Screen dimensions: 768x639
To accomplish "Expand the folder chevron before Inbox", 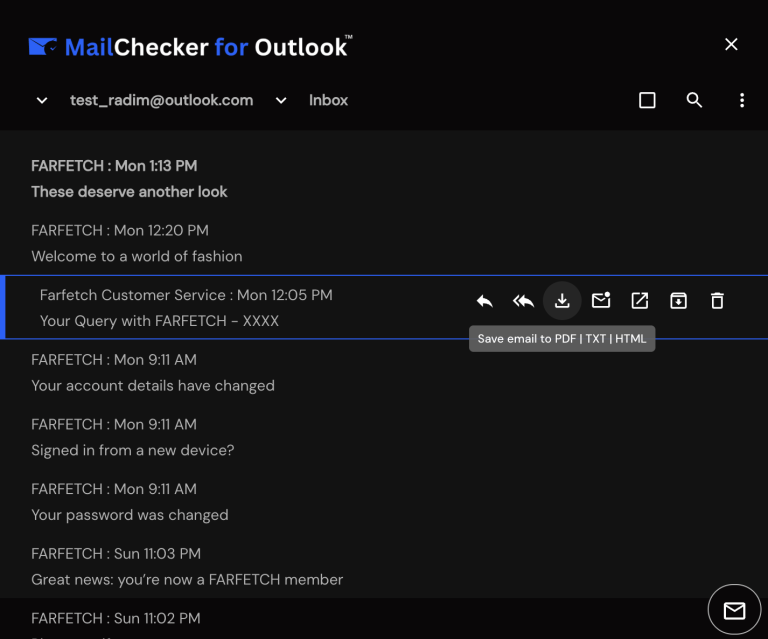I will tap(281, 100).
